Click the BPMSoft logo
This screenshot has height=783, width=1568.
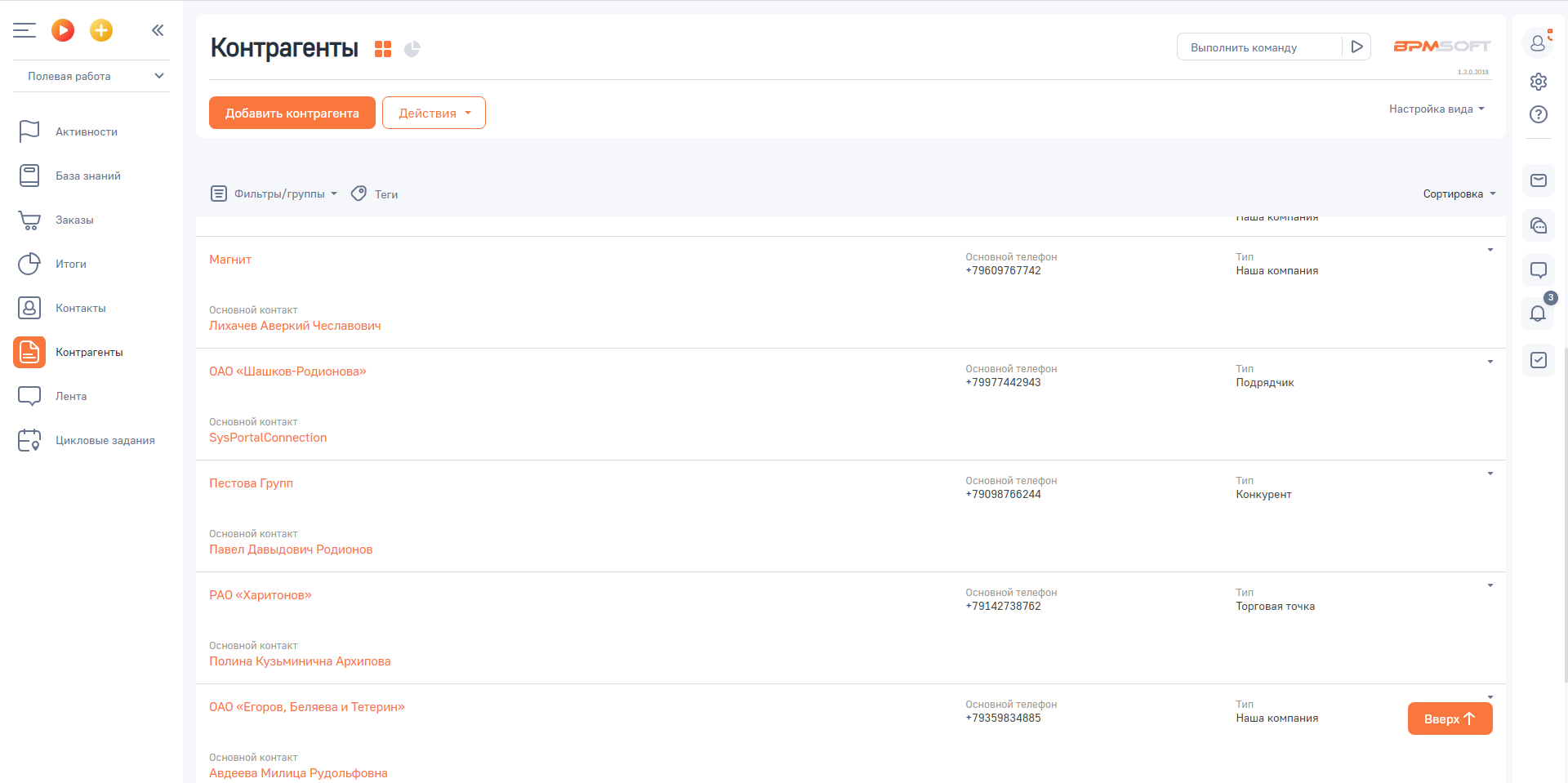pos(1442,47)
